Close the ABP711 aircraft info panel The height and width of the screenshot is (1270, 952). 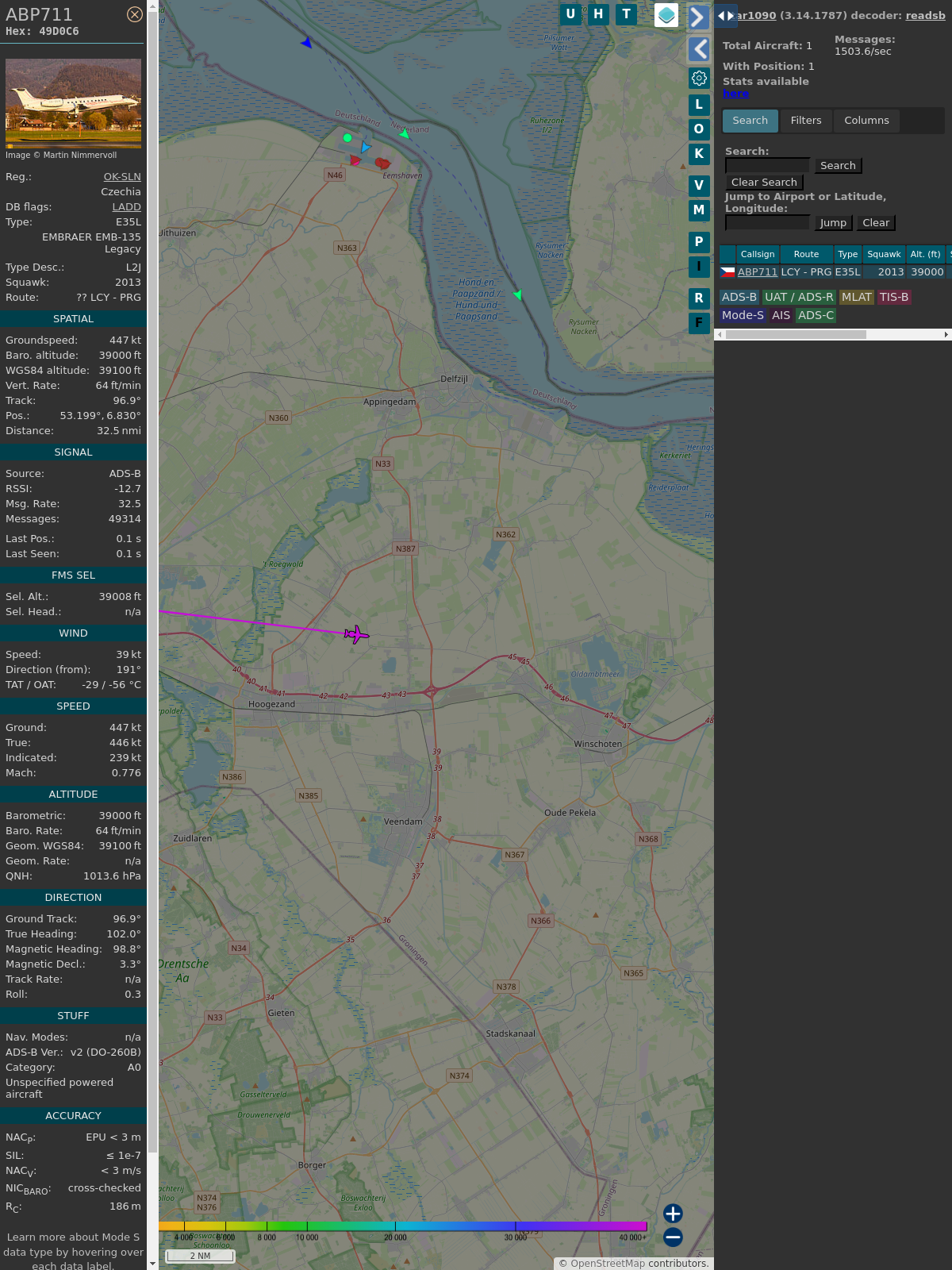135,14
